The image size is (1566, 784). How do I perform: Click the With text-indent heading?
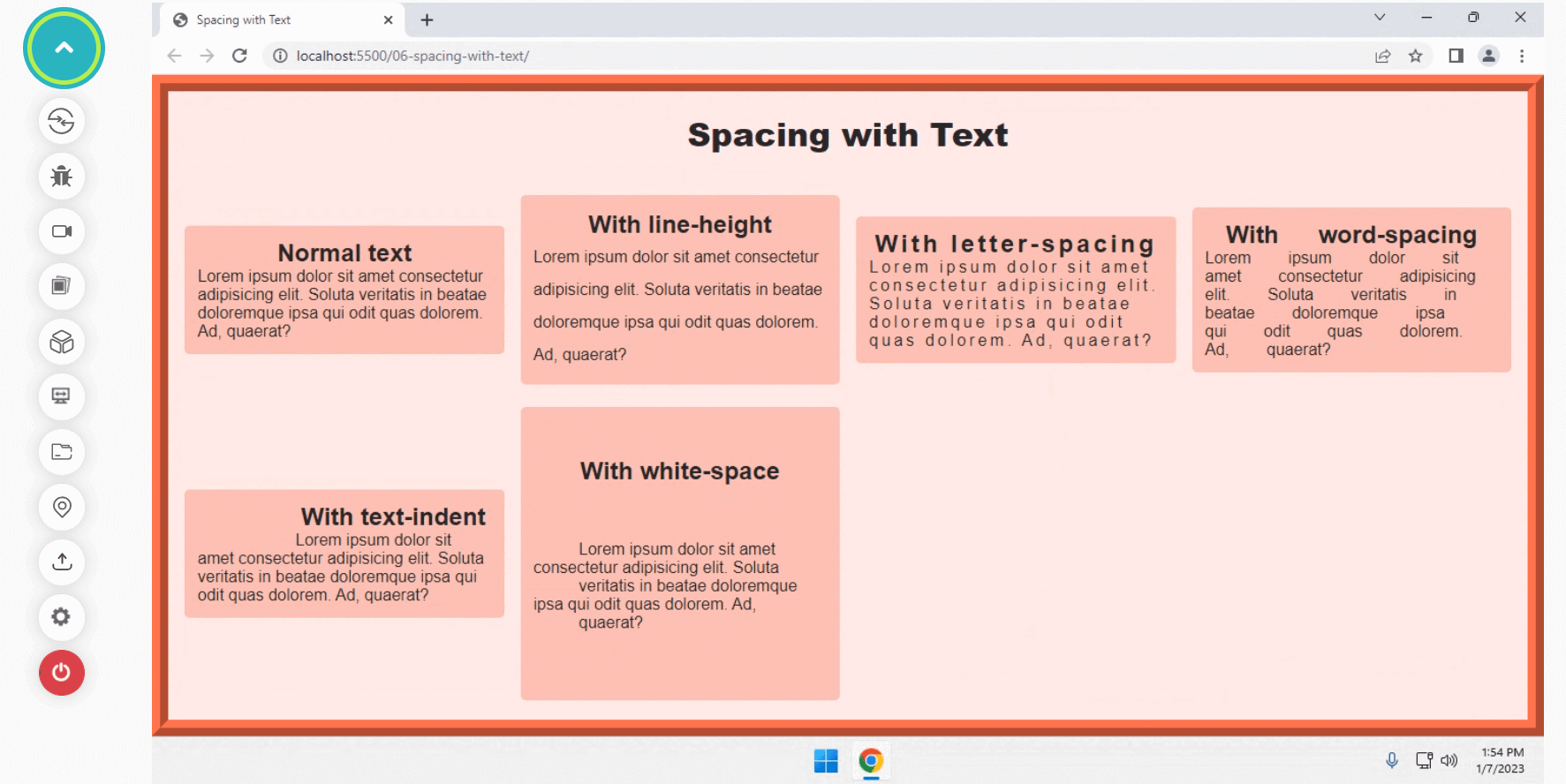[x=393, y=516]
